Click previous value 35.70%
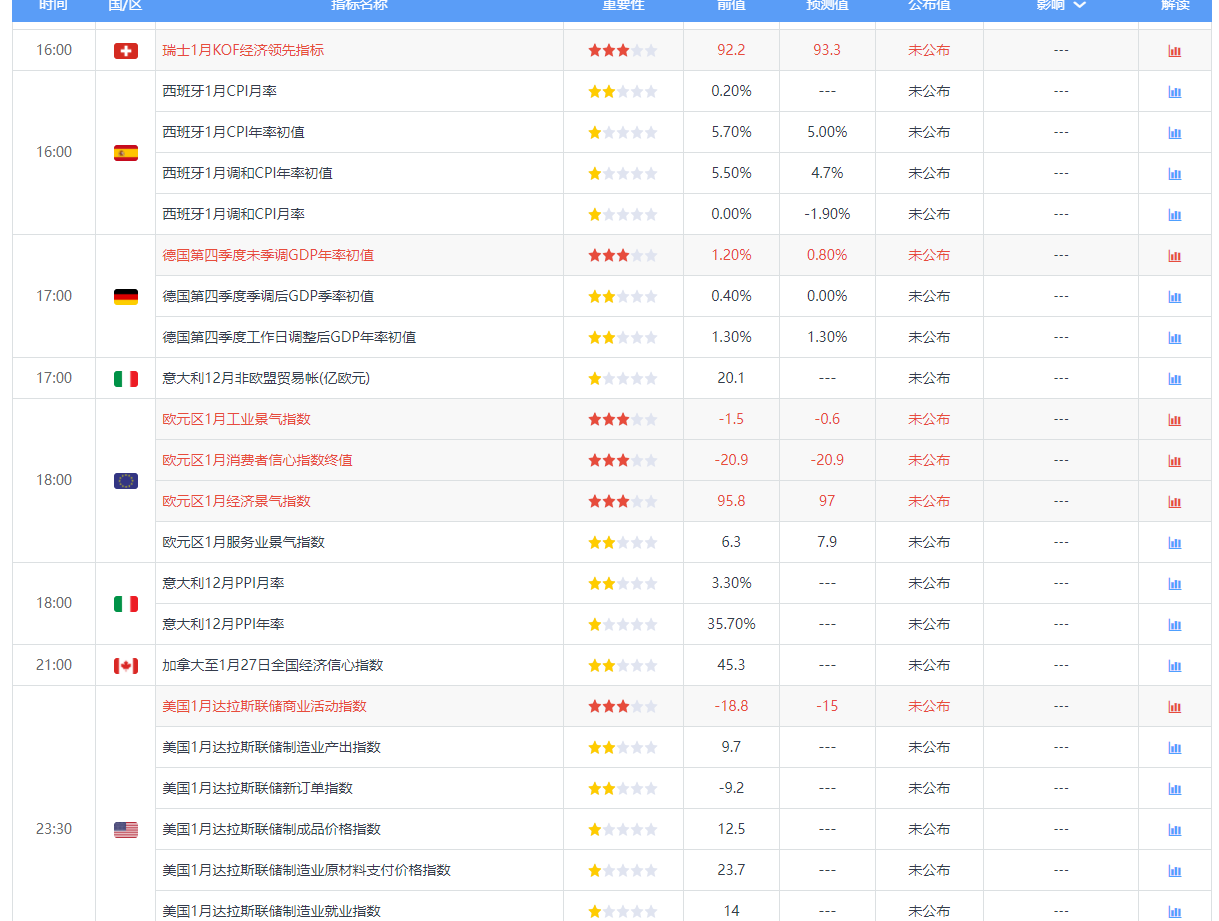Image resolution: width=1219 pixels, height=921 pixels. [731, 624]
